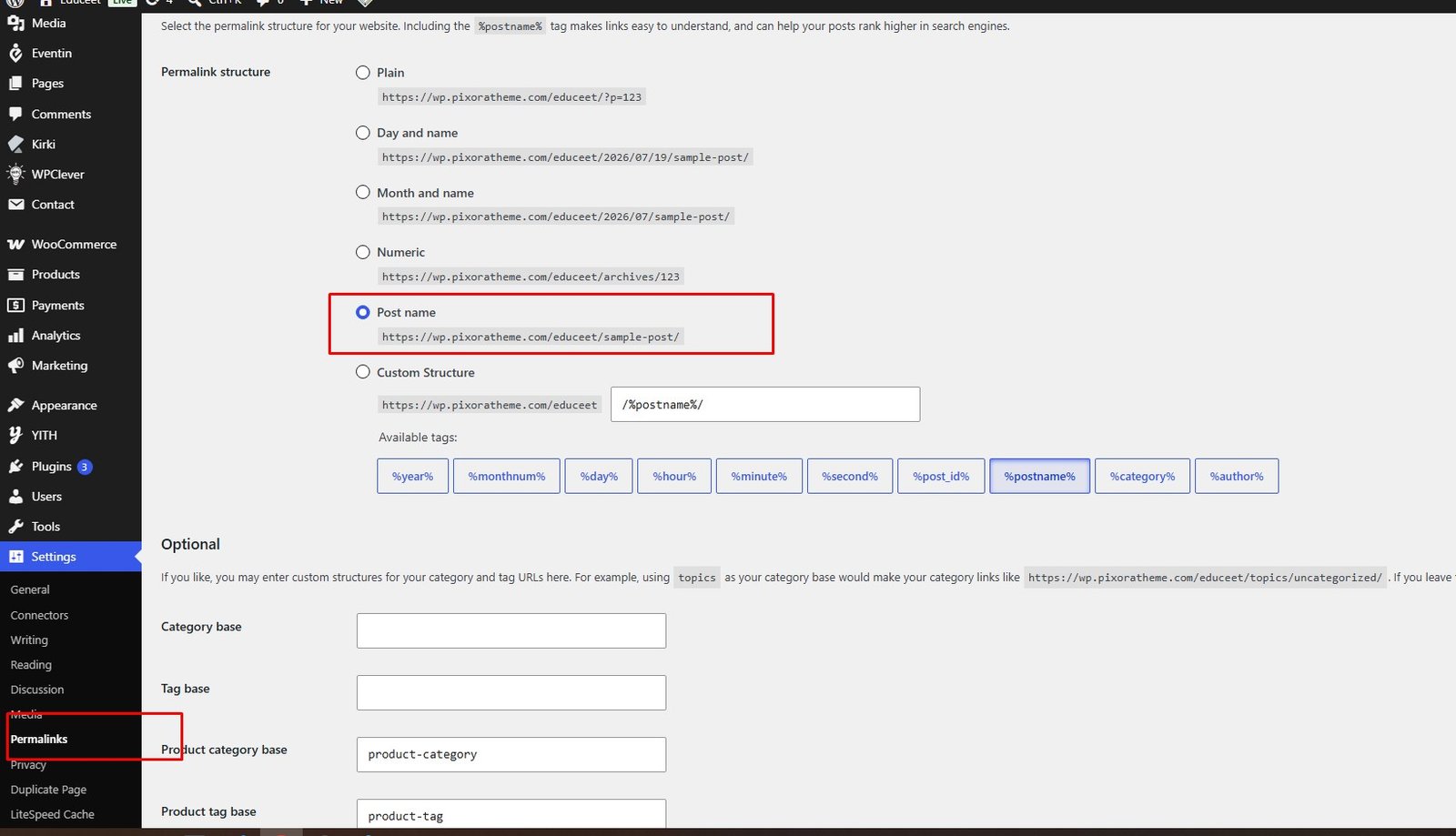1456x836 pixels.
Task: Open the General settings submenu
Action: click(x=30, y=590)
